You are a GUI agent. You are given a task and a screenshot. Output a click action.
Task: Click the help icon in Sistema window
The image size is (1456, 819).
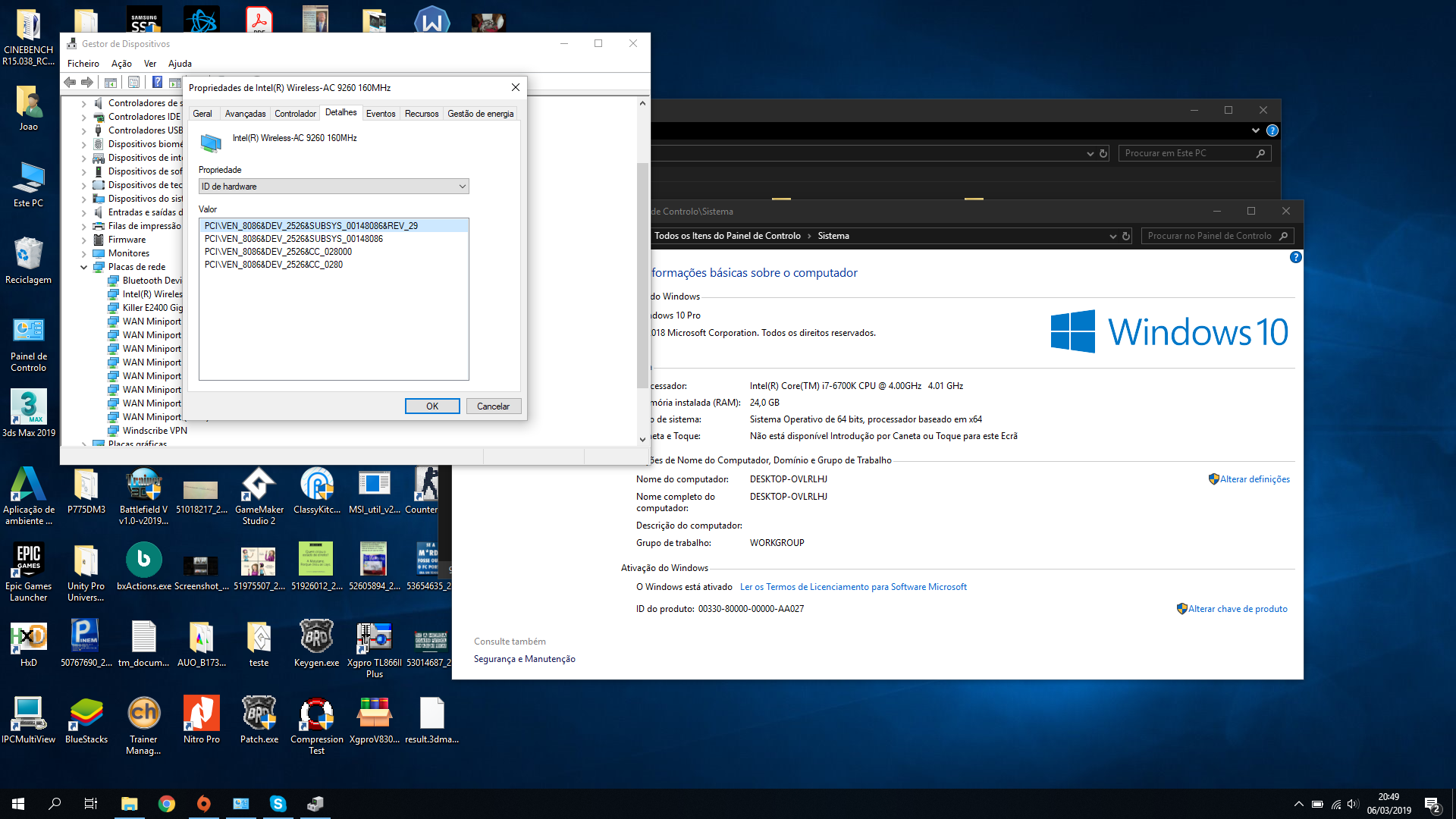(x=1296, y=257)
